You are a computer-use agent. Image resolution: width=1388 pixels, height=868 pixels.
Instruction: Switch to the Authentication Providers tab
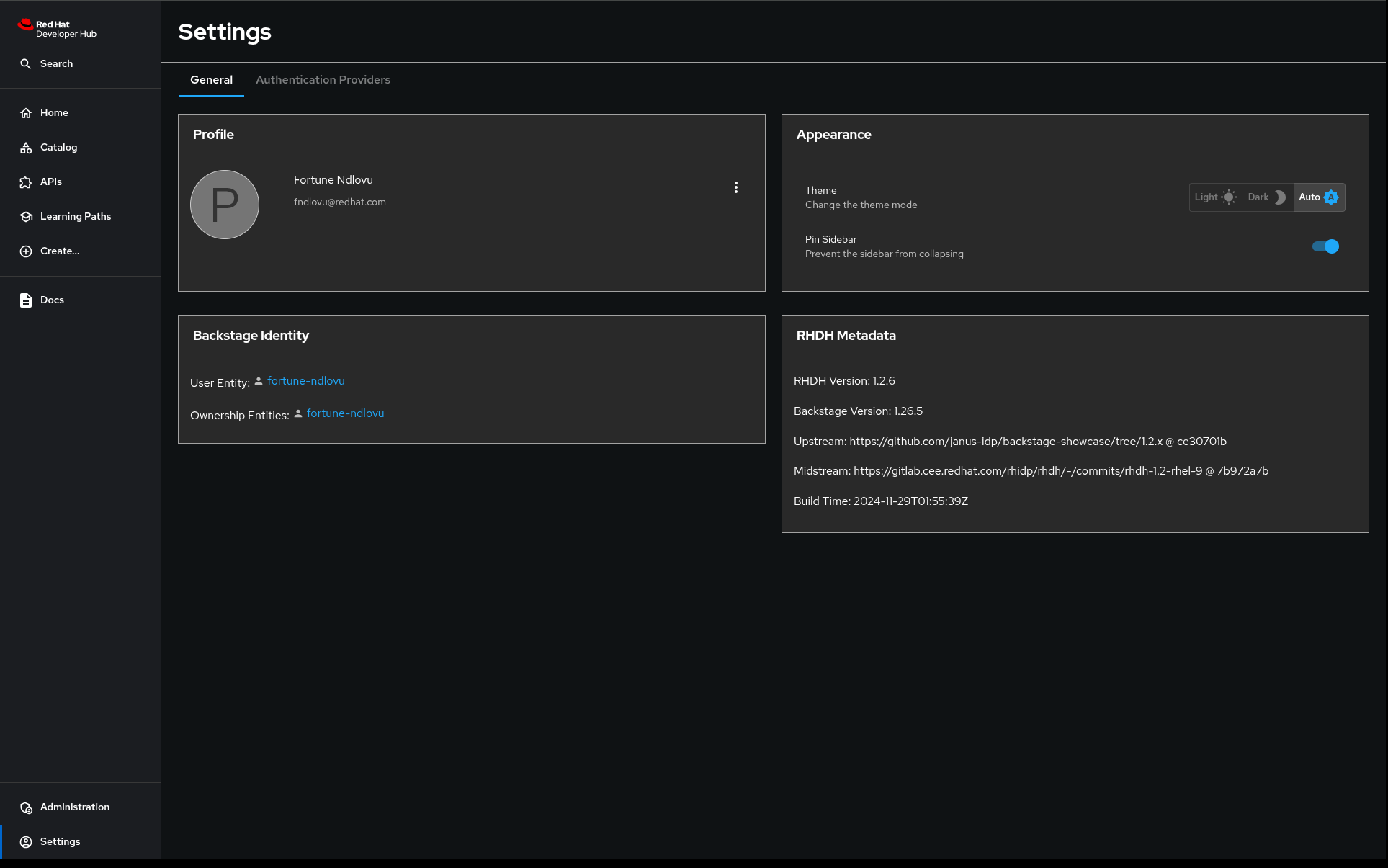click(323, 80)
